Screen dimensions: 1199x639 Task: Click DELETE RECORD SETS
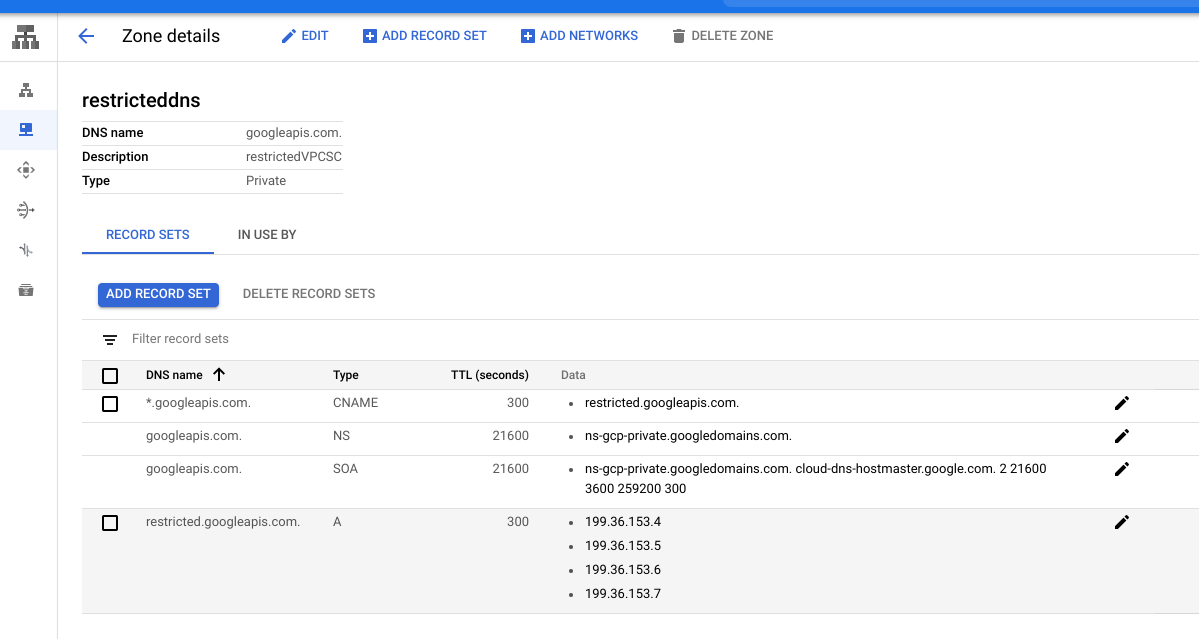[308, 293]
